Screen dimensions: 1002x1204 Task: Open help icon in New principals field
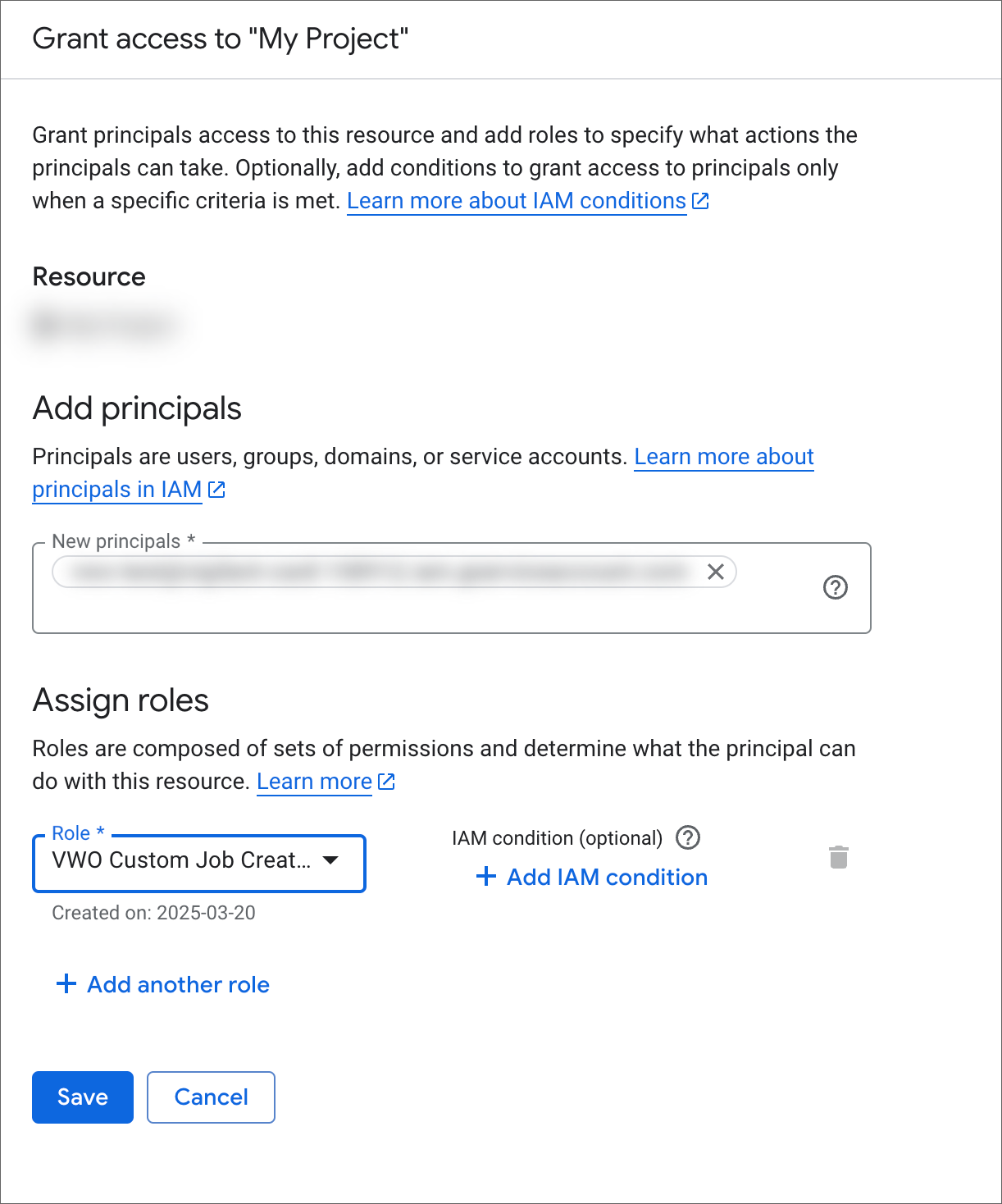[x=835, y=587]
